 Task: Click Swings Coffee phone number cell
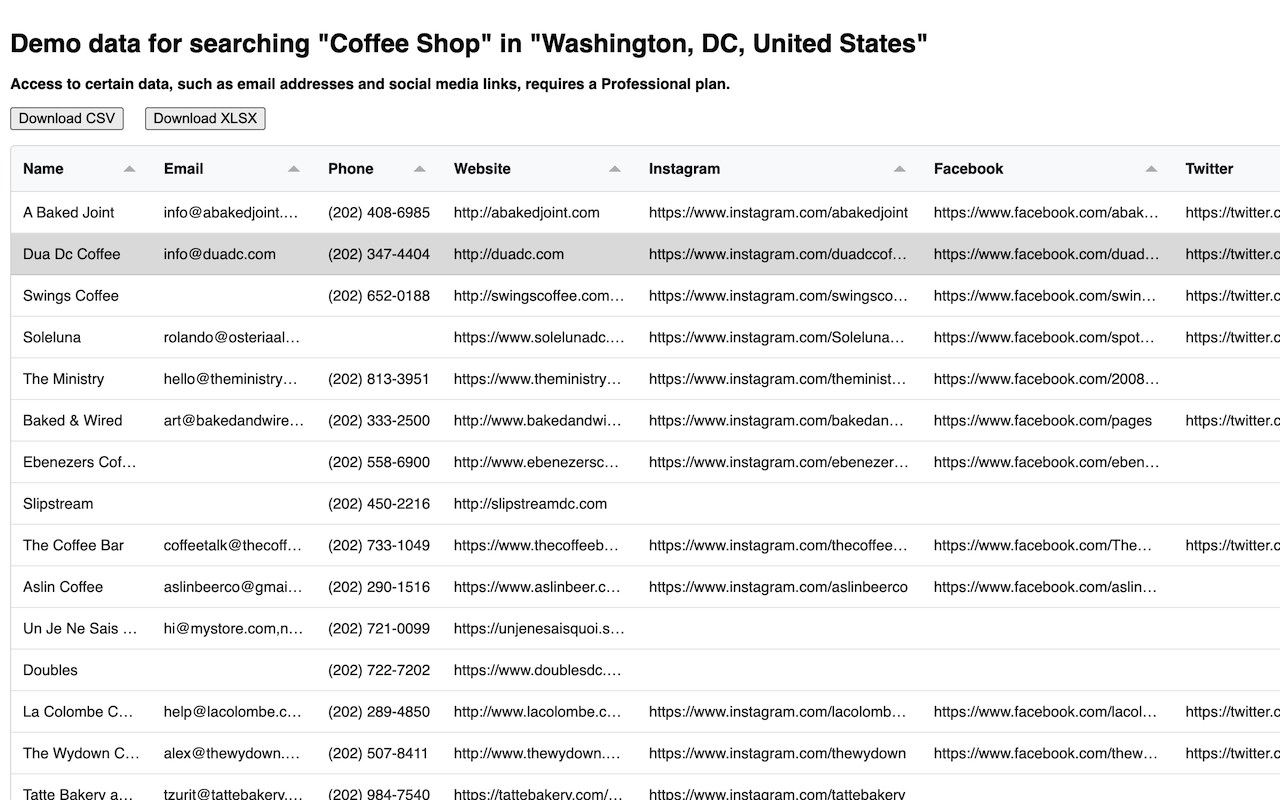[x=379, y=296]
